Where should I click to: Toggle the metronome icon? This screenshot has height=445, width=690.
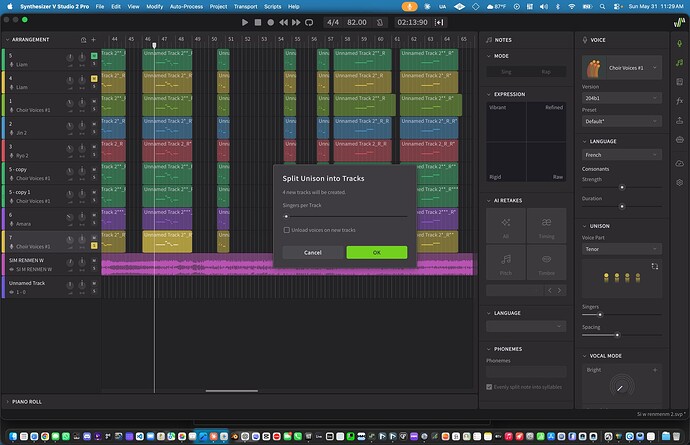click(x=380, y=22)
